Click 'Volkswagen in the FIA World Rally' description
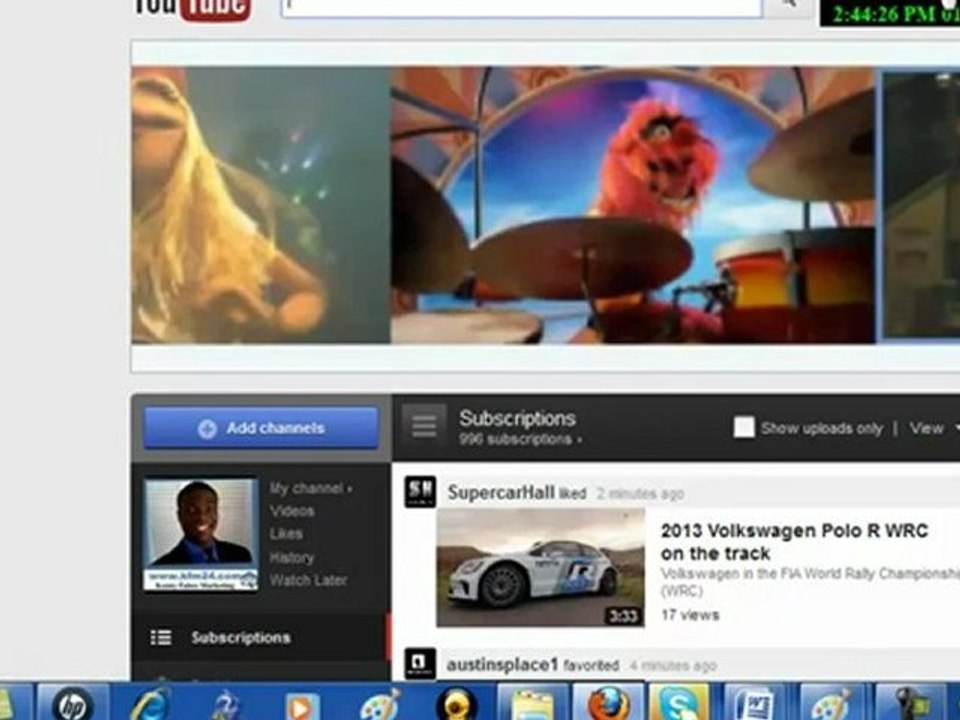The image size is (960, 720). click(x=810, y=582)
